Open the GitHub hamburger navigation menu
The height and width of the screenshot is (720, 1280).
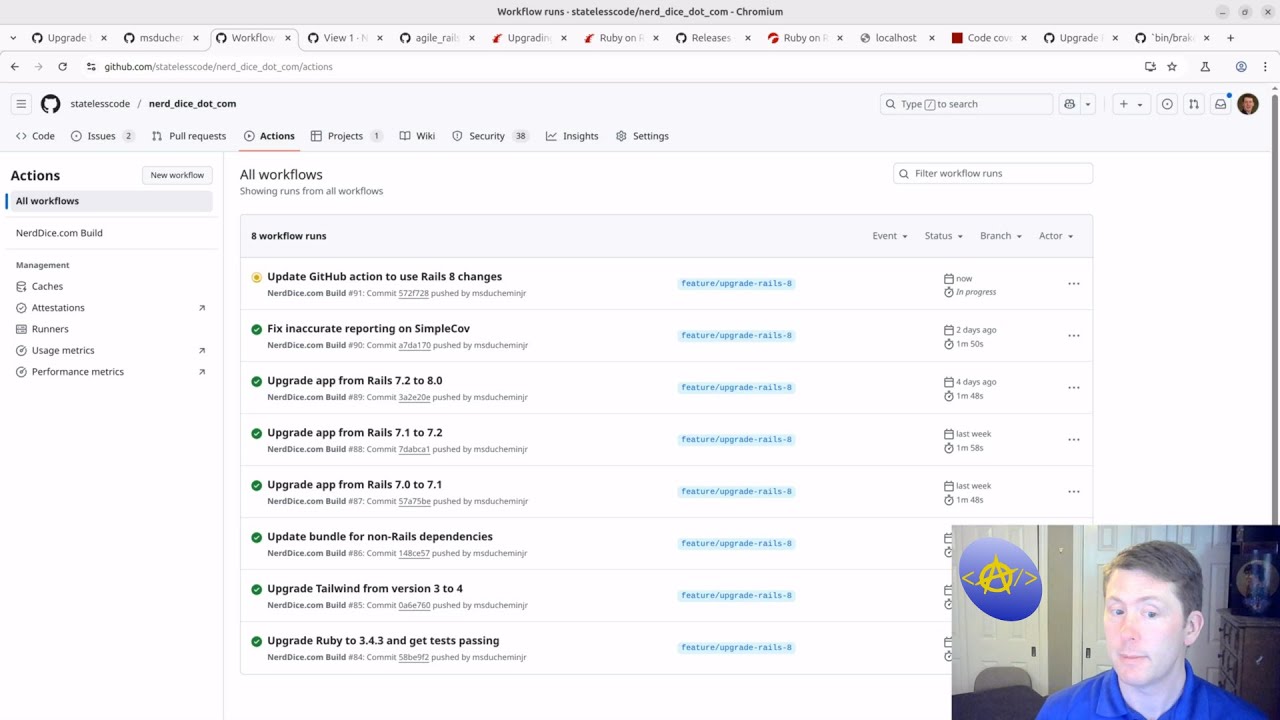point(21,104)
